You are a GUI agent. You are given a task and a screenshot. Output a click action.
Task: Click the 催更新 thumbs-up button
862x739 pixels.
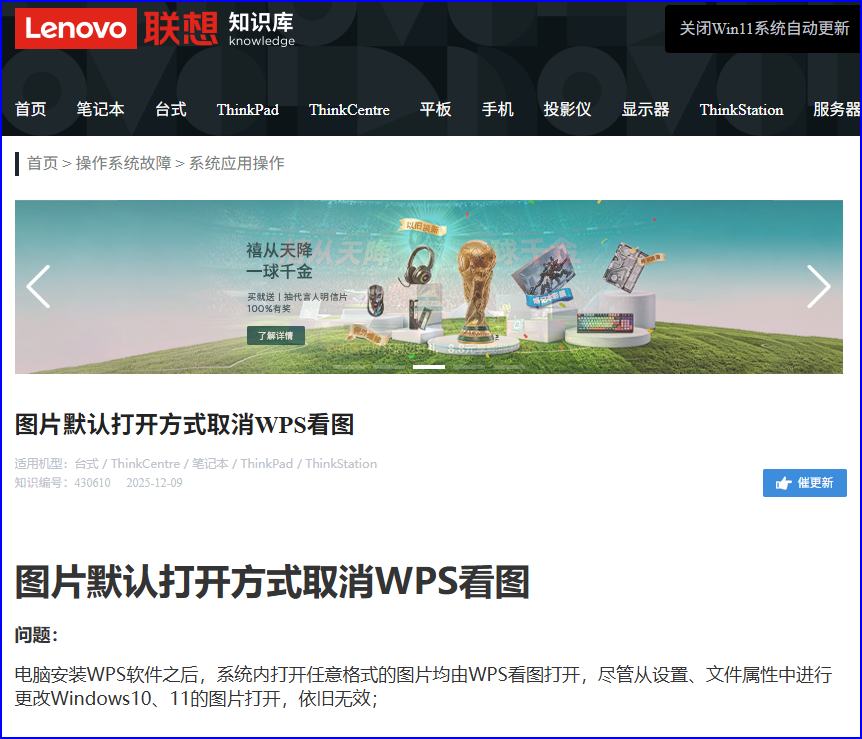pyautogui.click(x=804, y=483)
